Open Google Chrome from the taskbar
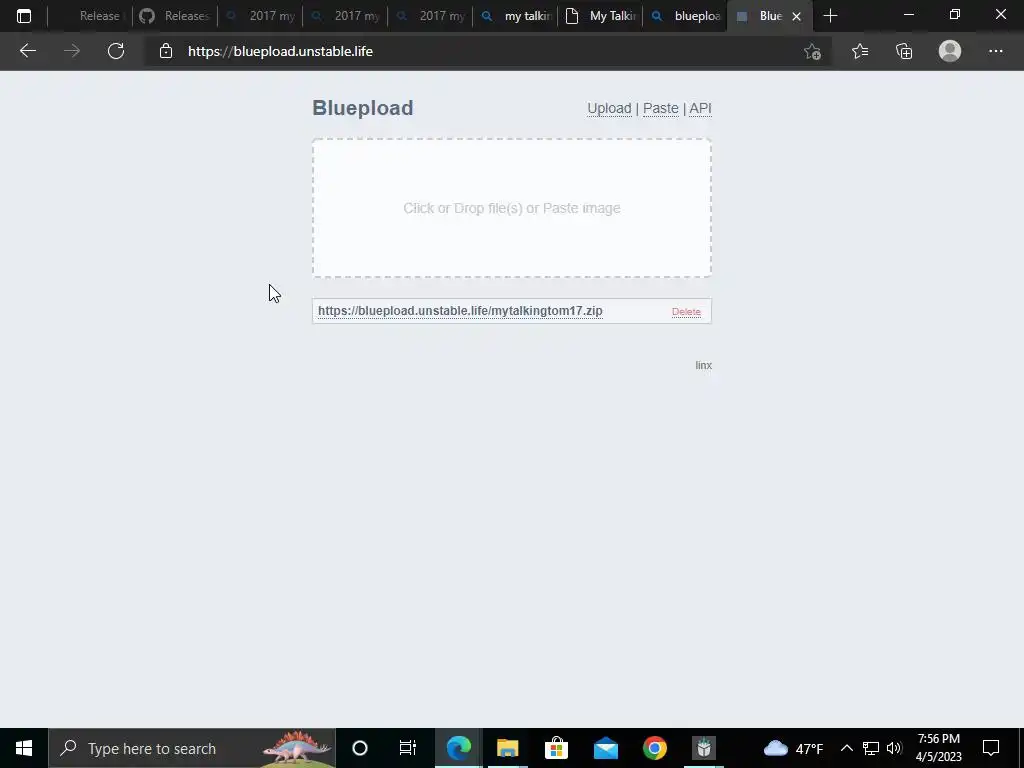 (654, 748)
